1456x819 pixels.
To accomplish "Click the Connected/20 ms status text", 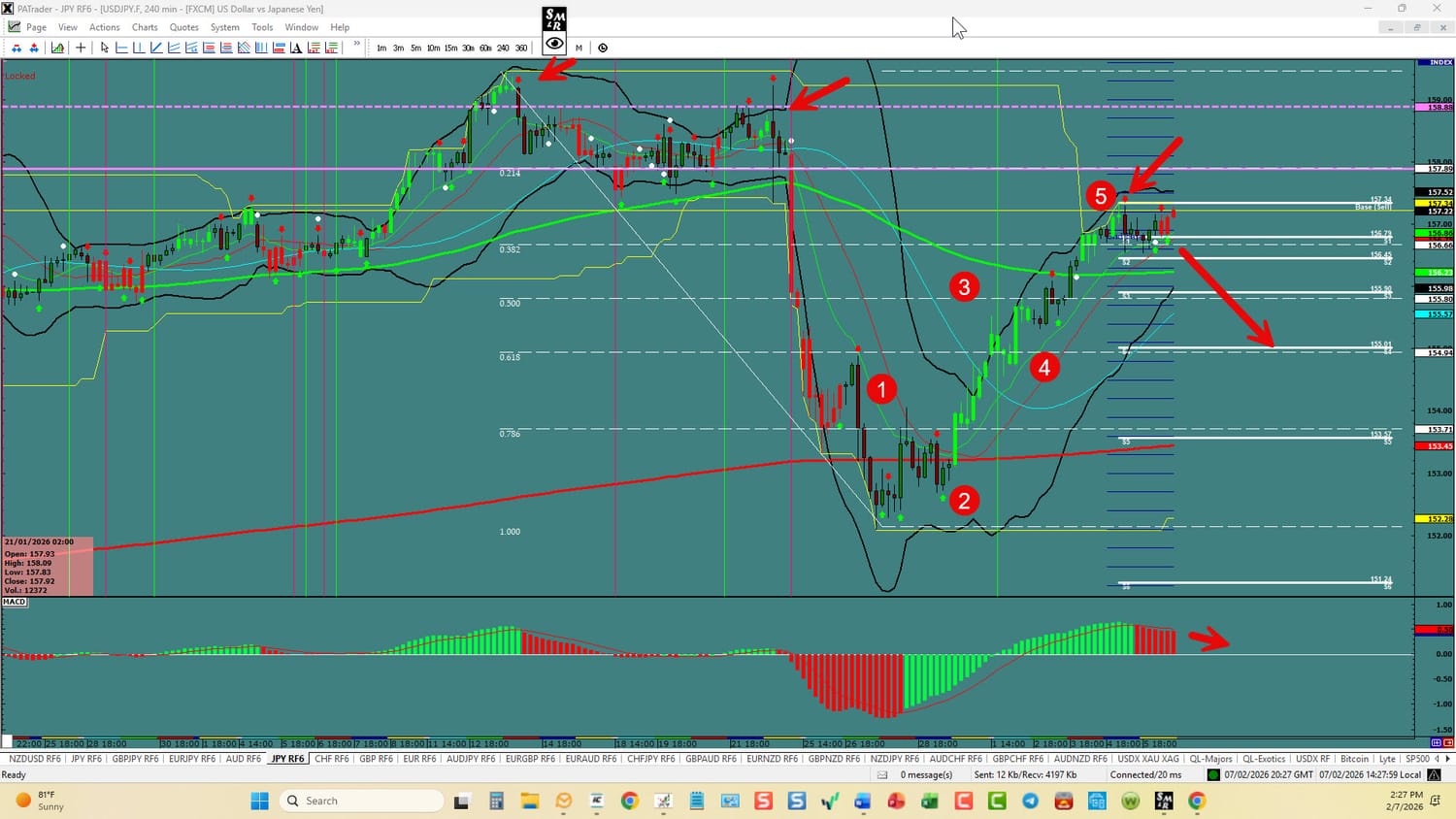I will point(1145,774).
